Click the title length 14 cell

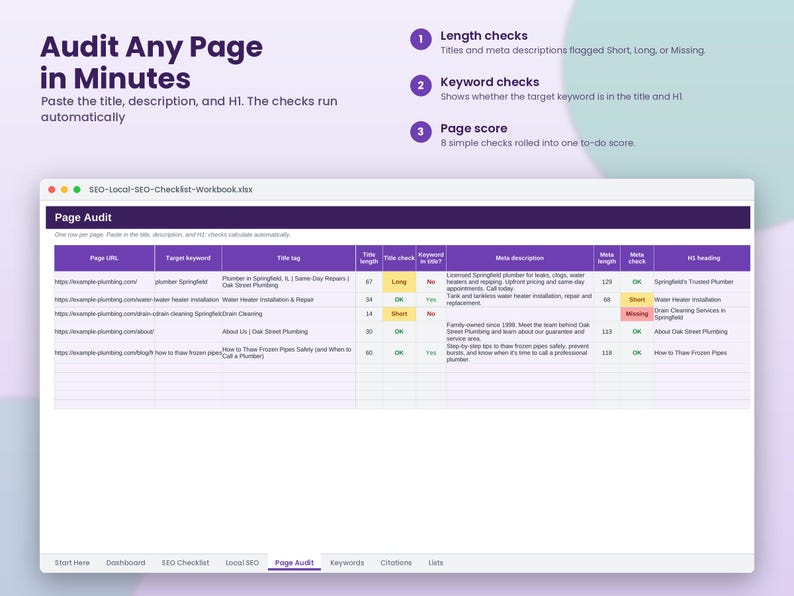point(369,314)
